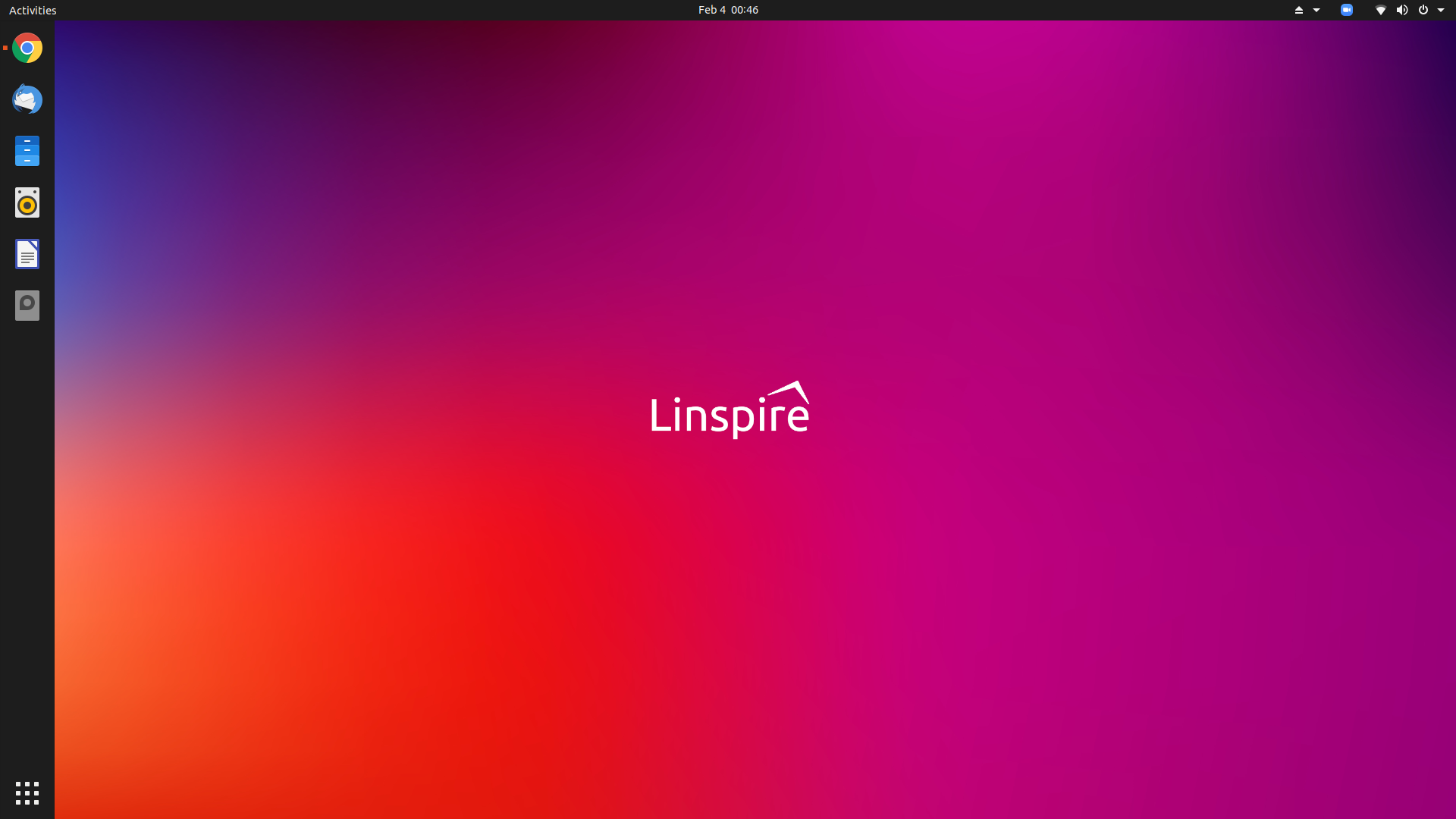
Task: Open the calendar from the Feb 4 clock
Action: tap(728, 10)
